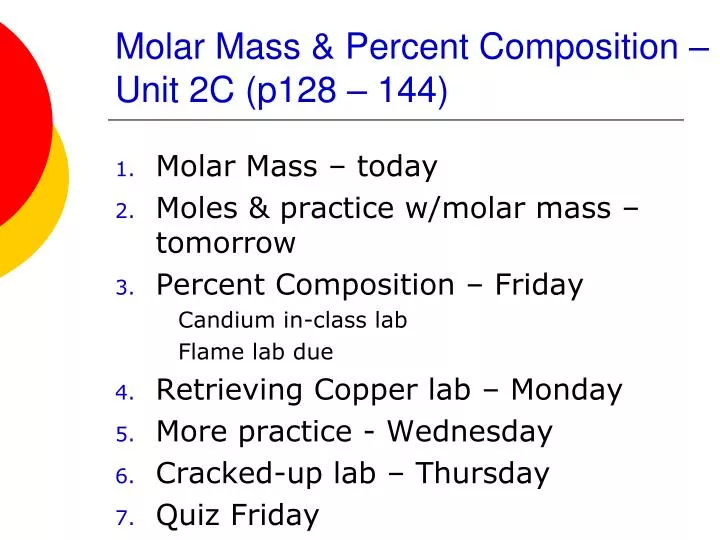720x540 pixels.
Task: Select 'Cracked-up lab – Thursday' item
Action: pyautogui.click(x=353, y=473)
